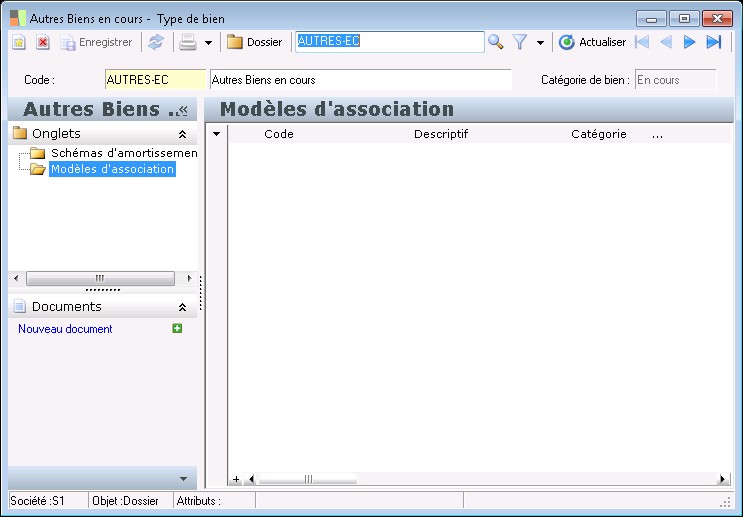This screenshot has width=743, height=517.
Task: Click the Descriptif column header
Action: [x=441, y=134]
